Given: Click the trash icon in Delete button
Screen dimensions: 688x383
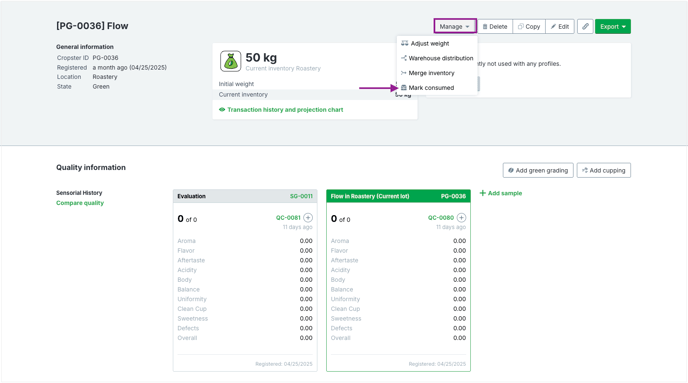Looking at the screenshot, I should pyautogui.click(x=485, y=27).
